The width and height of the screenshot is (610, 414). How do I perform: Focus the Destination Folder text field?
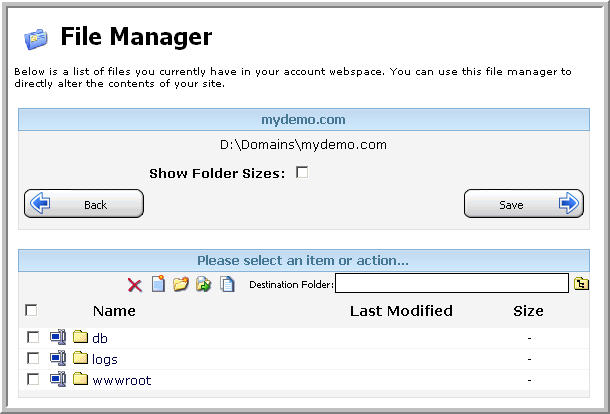452,283
